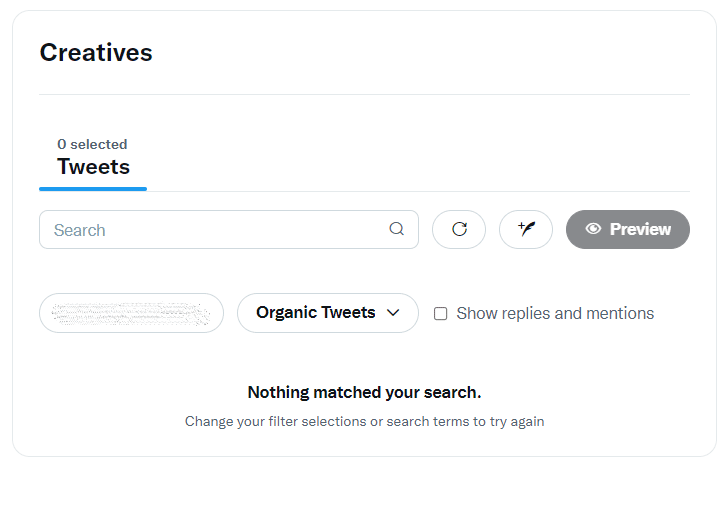Focus the Search input field
This screenshot has height=509, width=726.
[229, 229]
